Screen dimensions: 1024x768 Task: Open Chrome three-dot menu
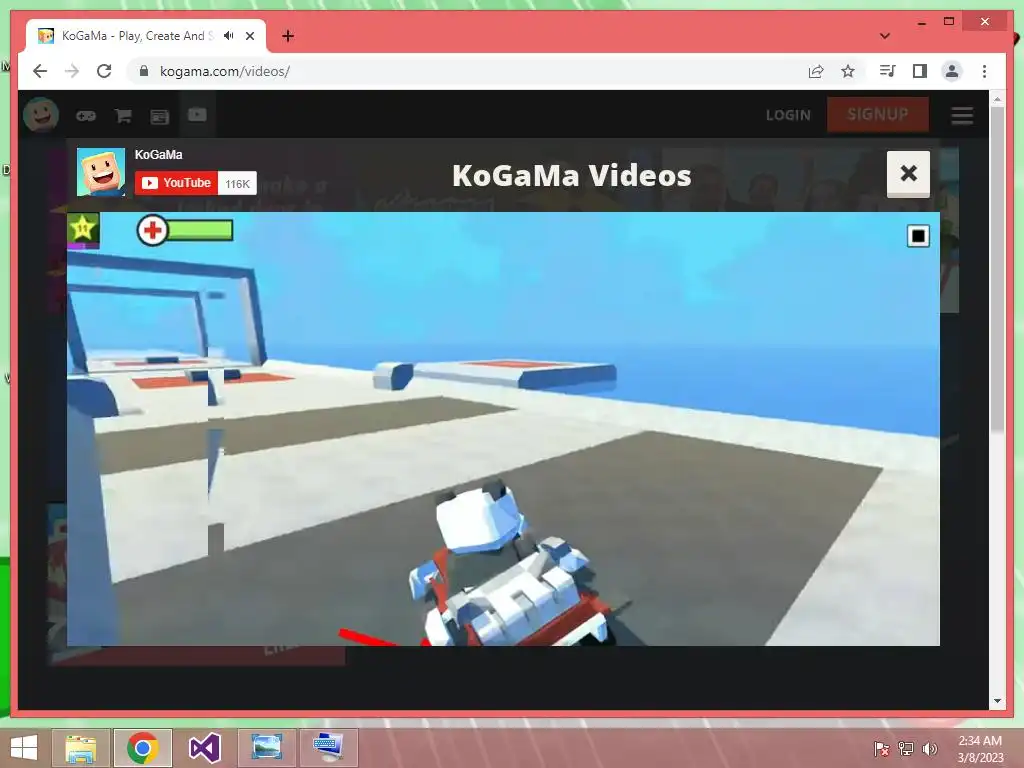tap(984, 71)
